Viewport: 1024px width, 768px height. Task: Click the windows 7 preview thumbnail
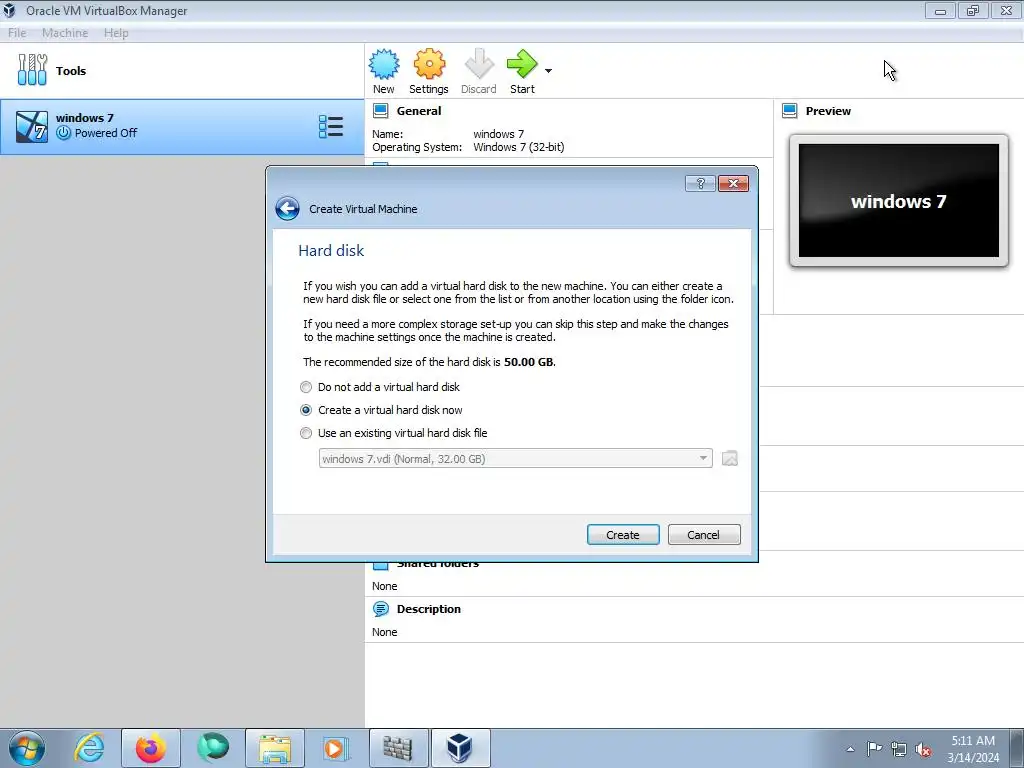(x=899, y=200)
